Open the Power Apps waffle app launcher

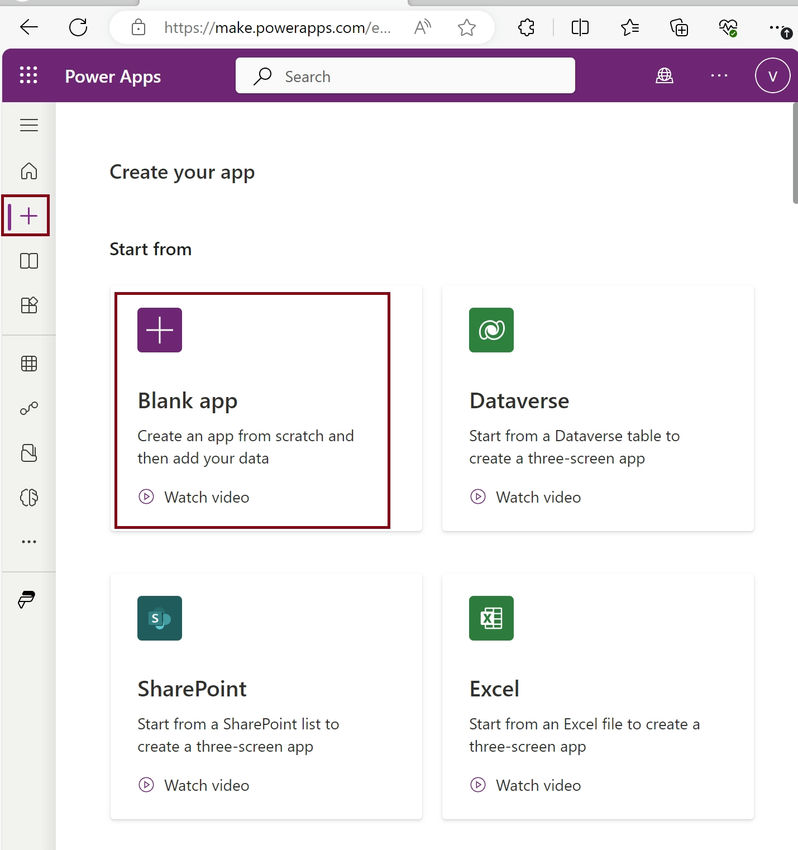point(28,76)
